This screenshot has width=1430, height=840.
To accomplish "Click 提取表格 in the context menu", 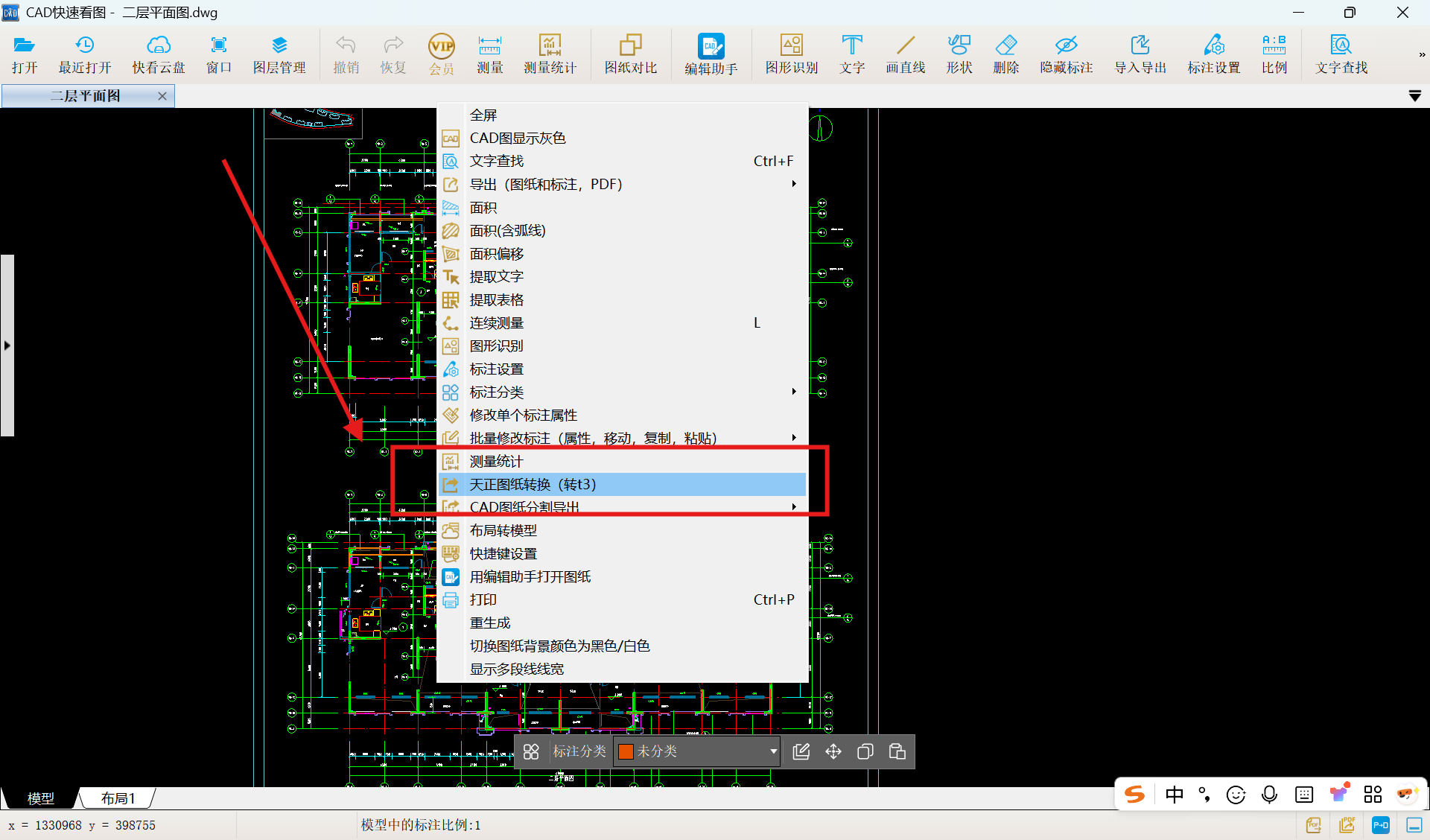I will (496, 300).
